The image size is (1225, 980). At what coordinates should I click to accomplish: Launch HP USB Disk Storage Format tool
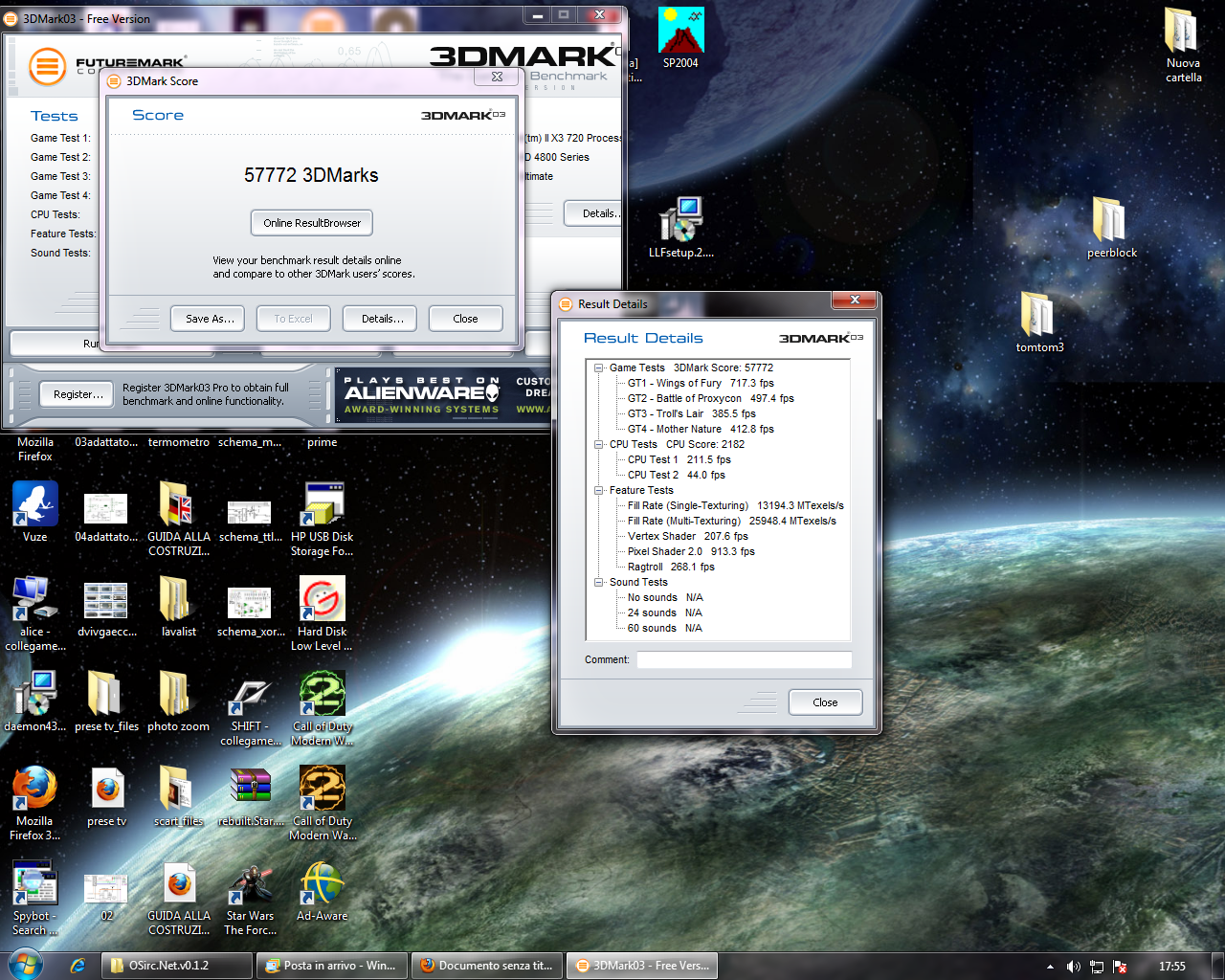[x=323, y=518]
